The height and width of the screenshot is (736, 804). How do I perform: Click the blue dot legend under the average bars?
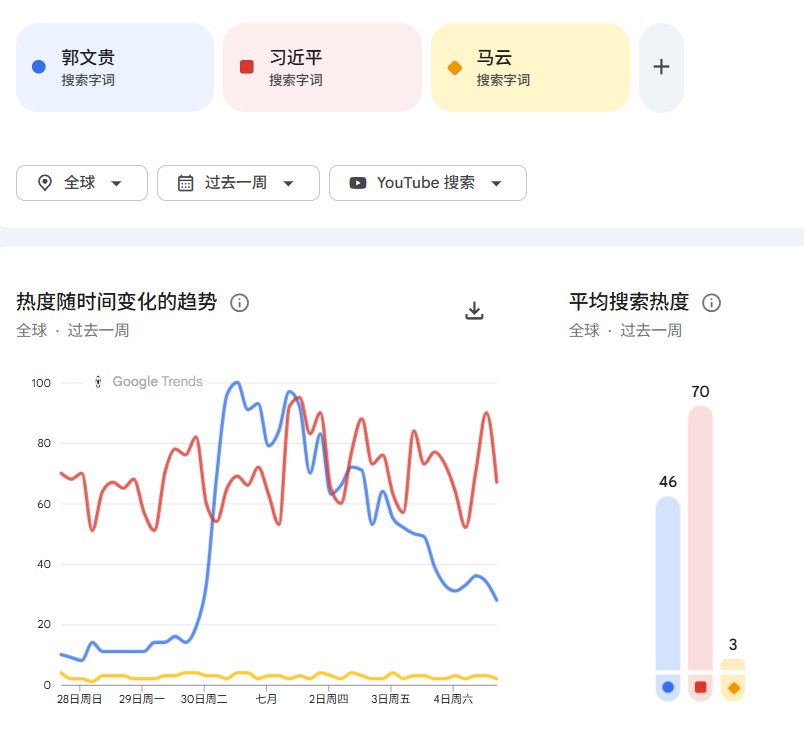668,687
